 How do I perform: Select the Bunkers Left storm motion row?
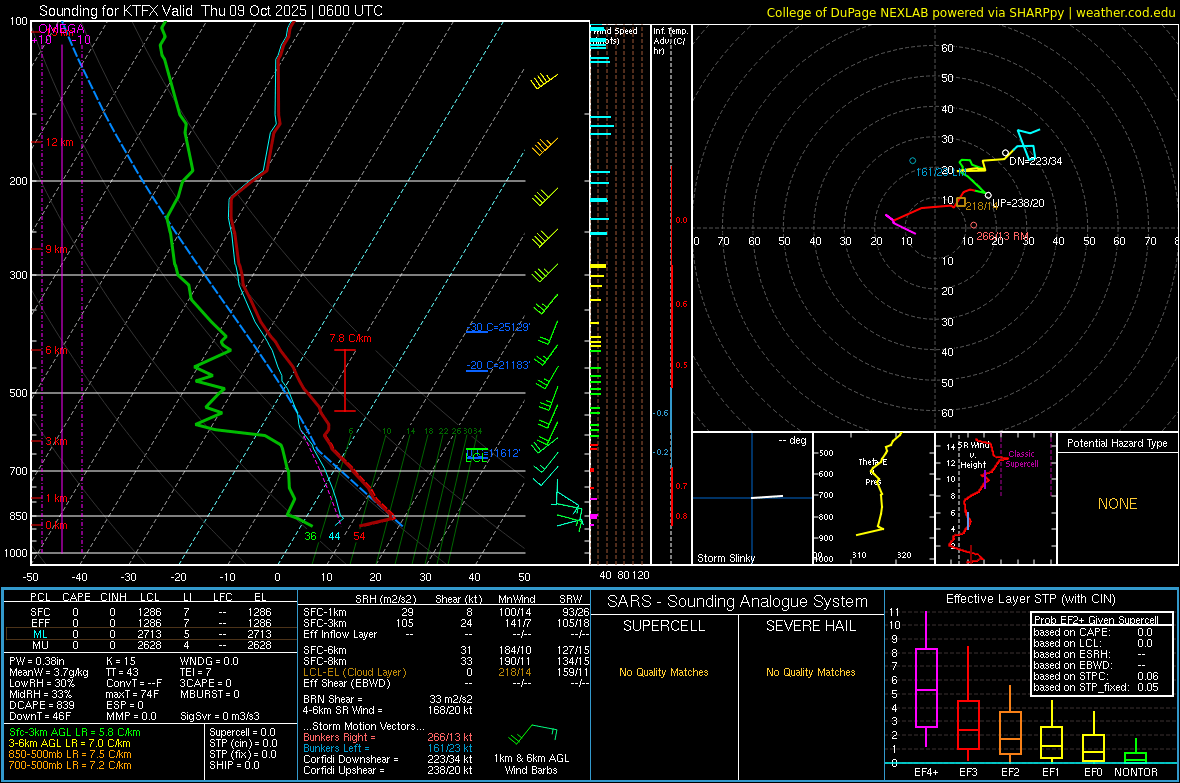[388, 748]
